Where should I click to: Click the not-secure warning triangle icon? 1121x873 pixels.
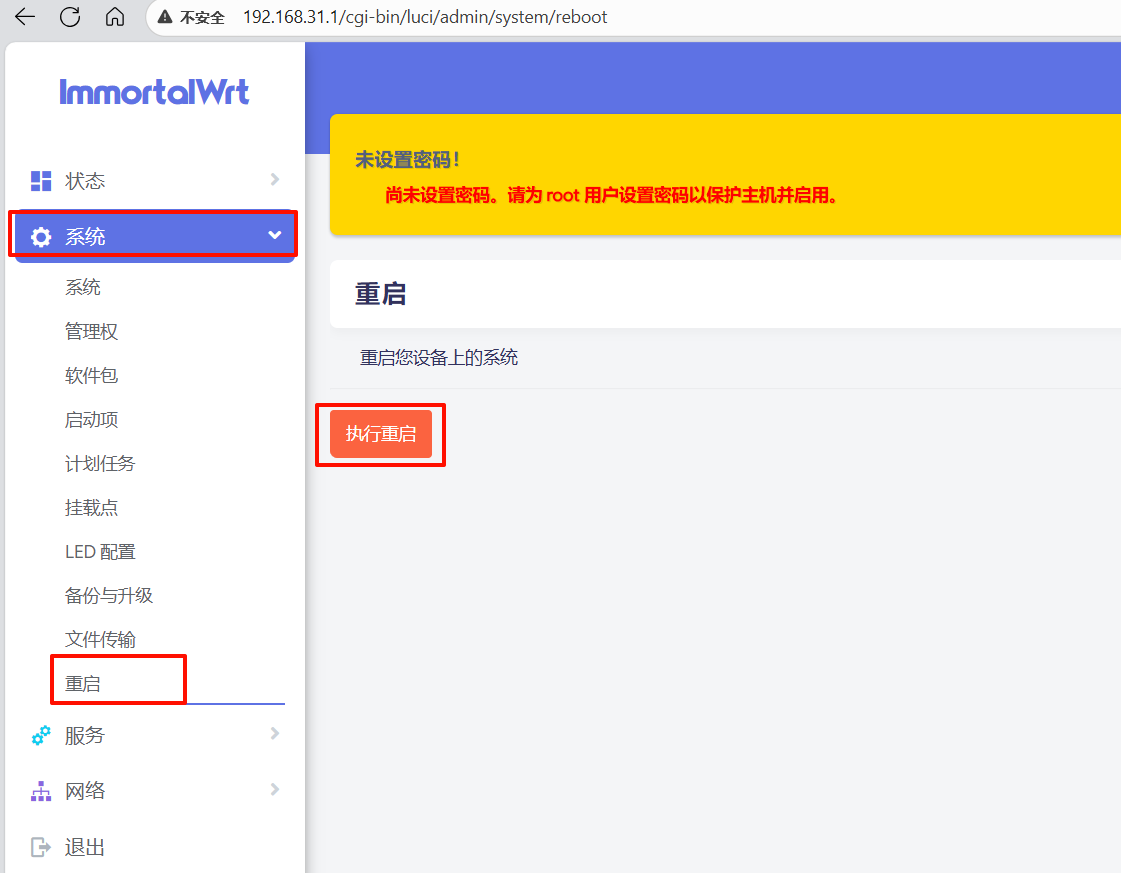[165, 17]
